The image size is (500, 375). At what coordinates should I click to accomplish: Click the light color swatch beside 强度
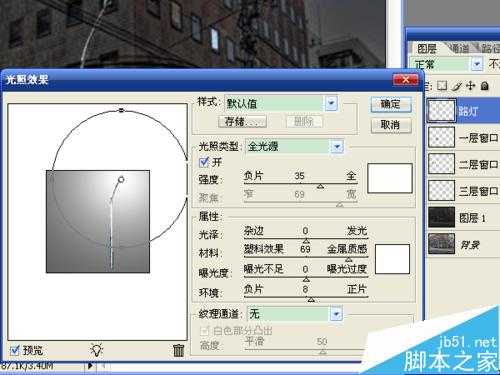point(390,178)
